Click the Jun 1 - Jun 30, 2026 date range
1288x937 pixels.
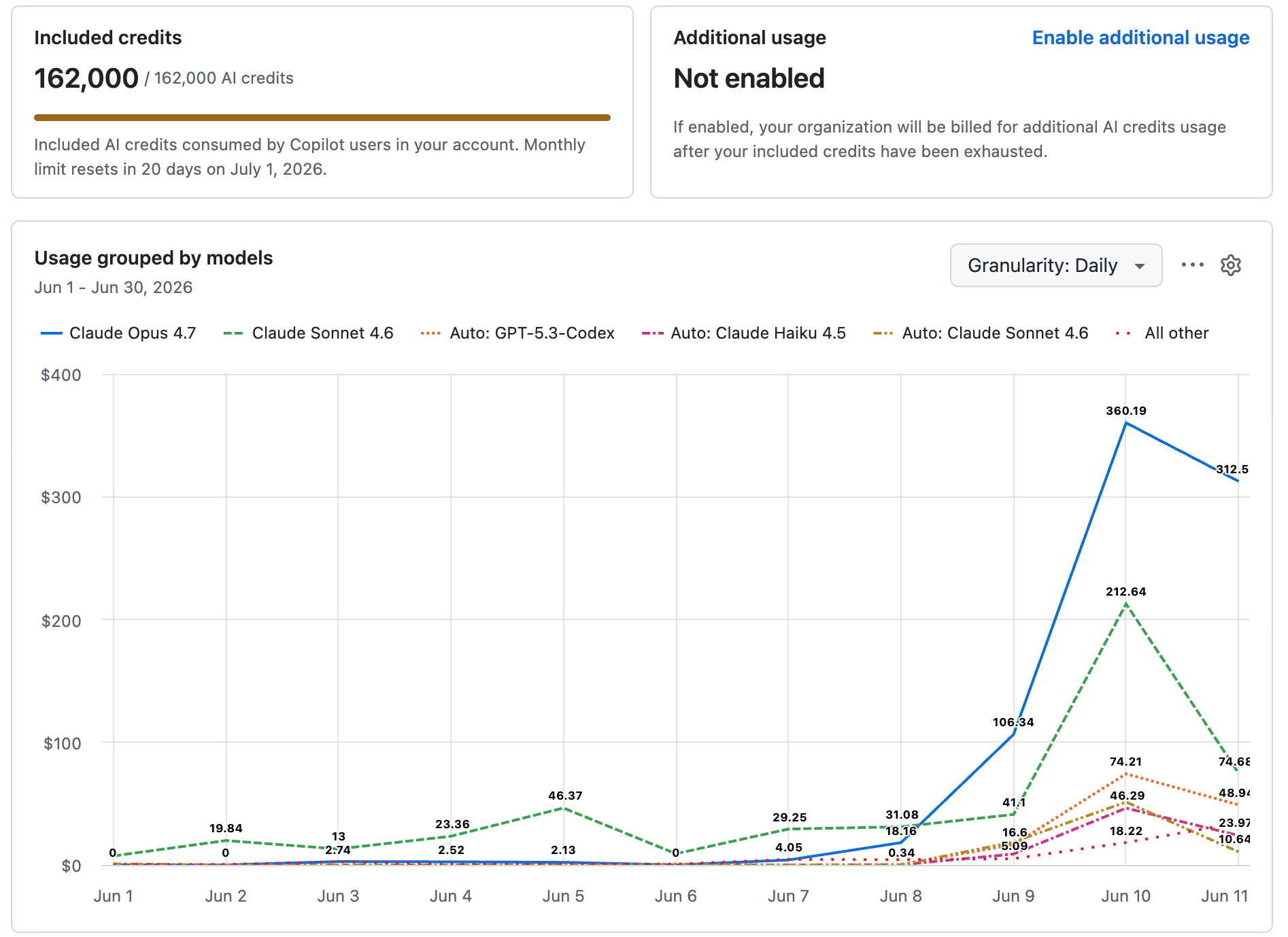[114, 288]
